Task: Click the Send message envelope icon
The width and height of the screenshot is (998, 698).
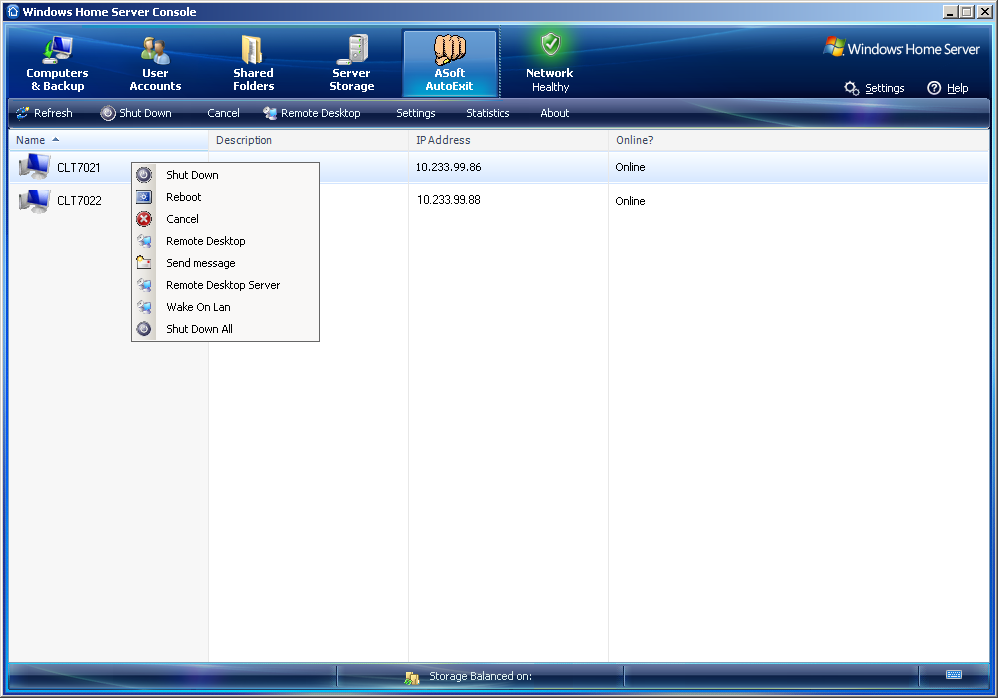Action: 144,263
